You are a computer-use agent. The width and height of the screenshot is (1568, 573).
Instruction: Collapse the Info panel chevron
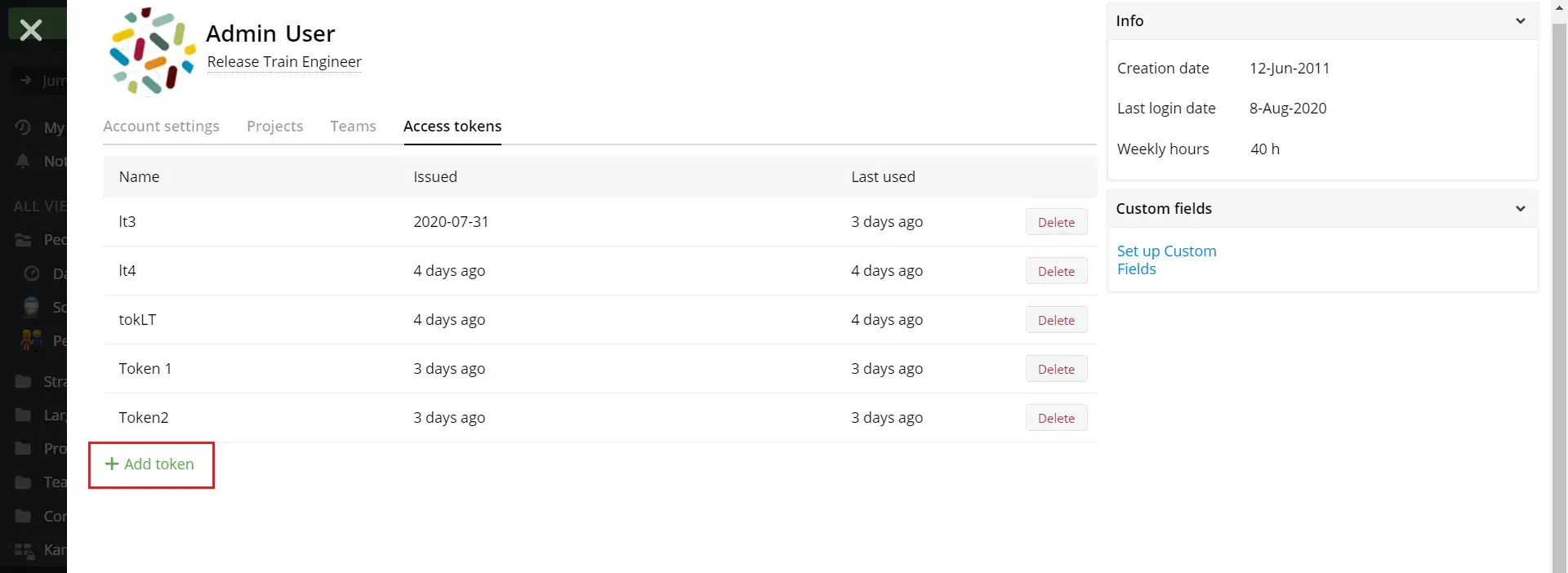(x=1520, y=21)
